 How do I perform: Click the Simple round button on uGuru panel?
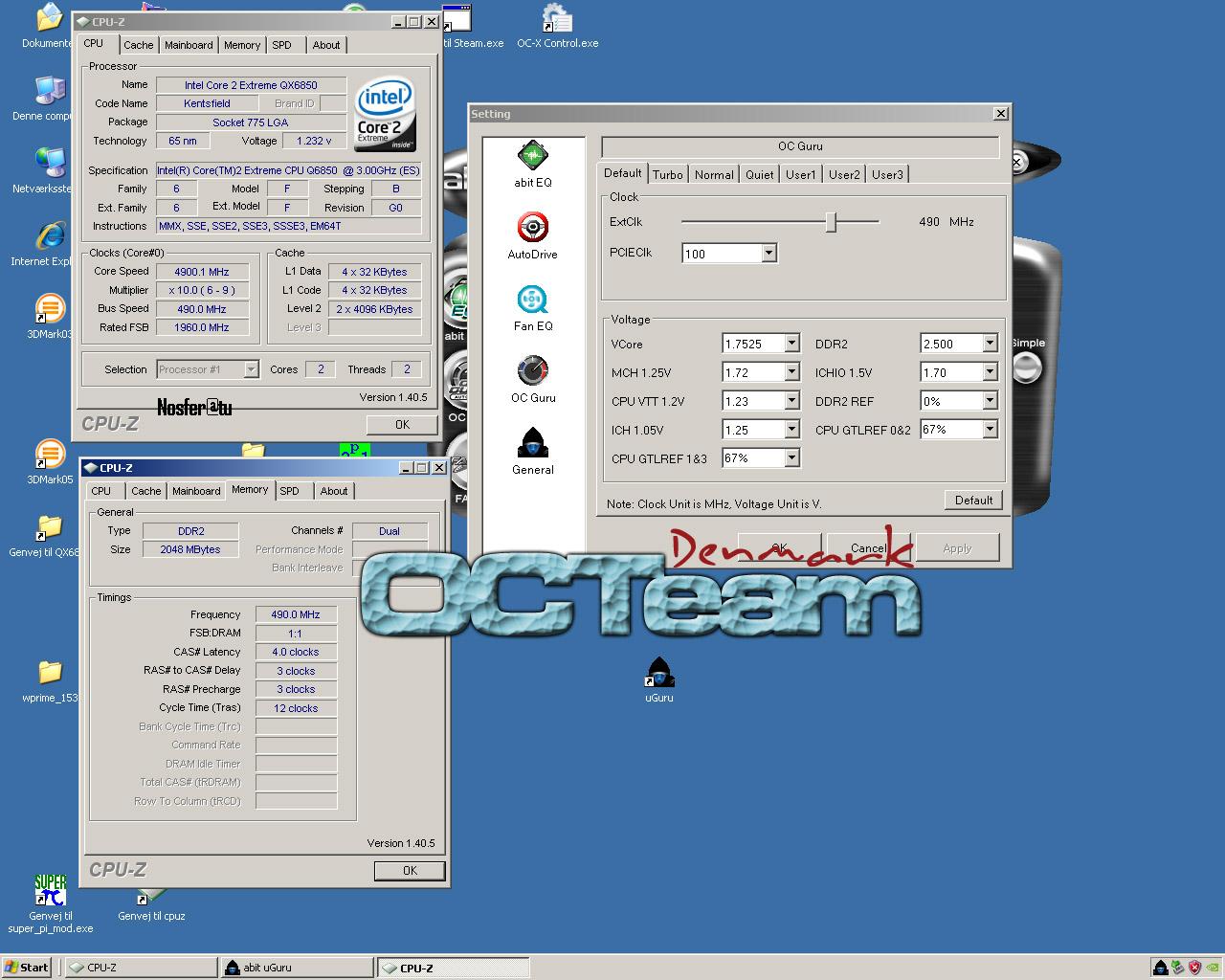[x=1027, y=367]
